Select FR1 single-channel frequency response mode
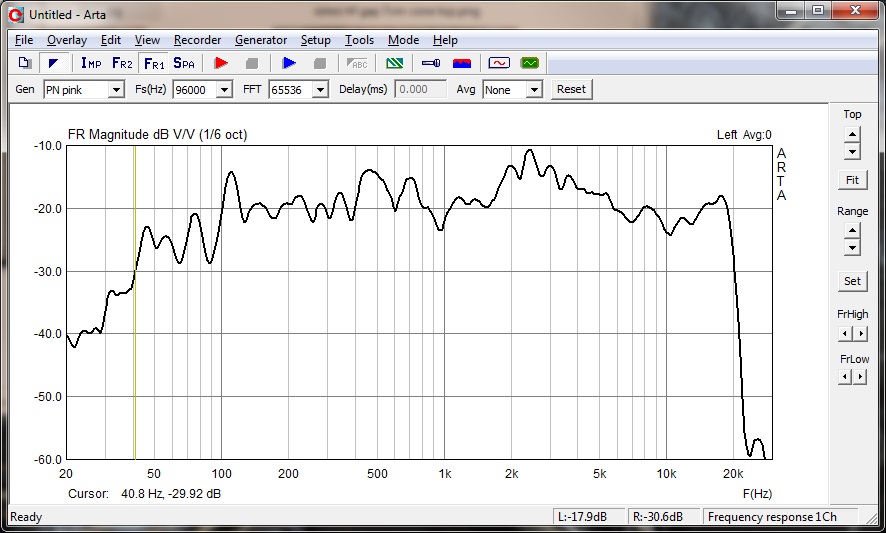This screenshot has width=886, height=533. pos(154,63)
